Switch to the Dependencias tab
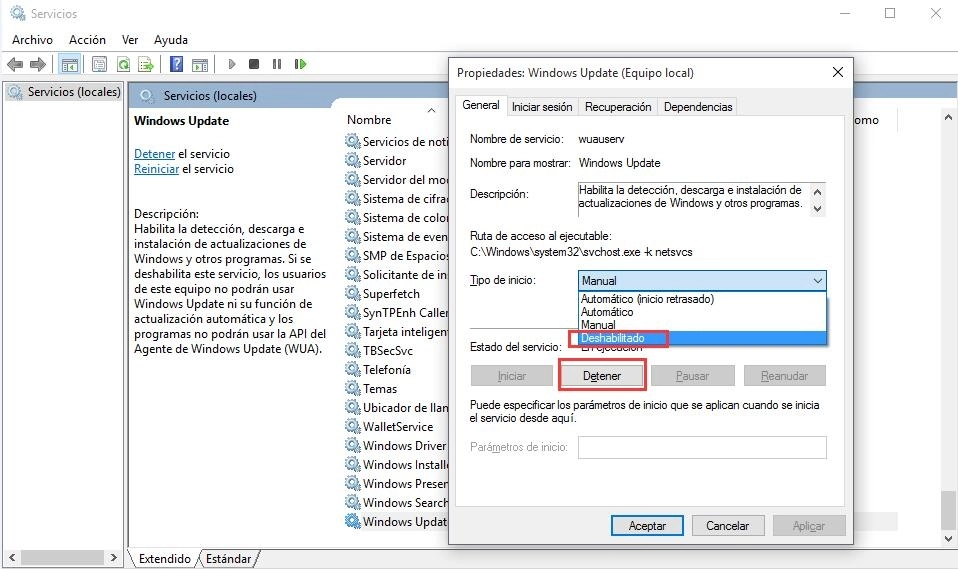The width and height of the screenshot is (958, 569). (698, 107)
